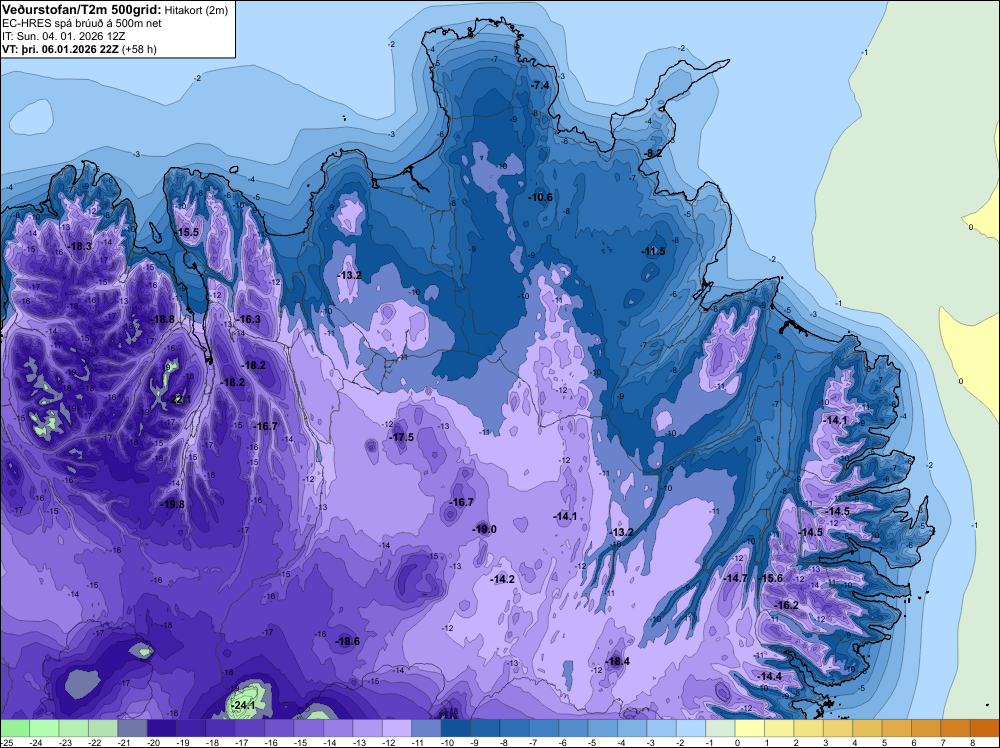Click the purple legend swatch above -16

[279, 728]
